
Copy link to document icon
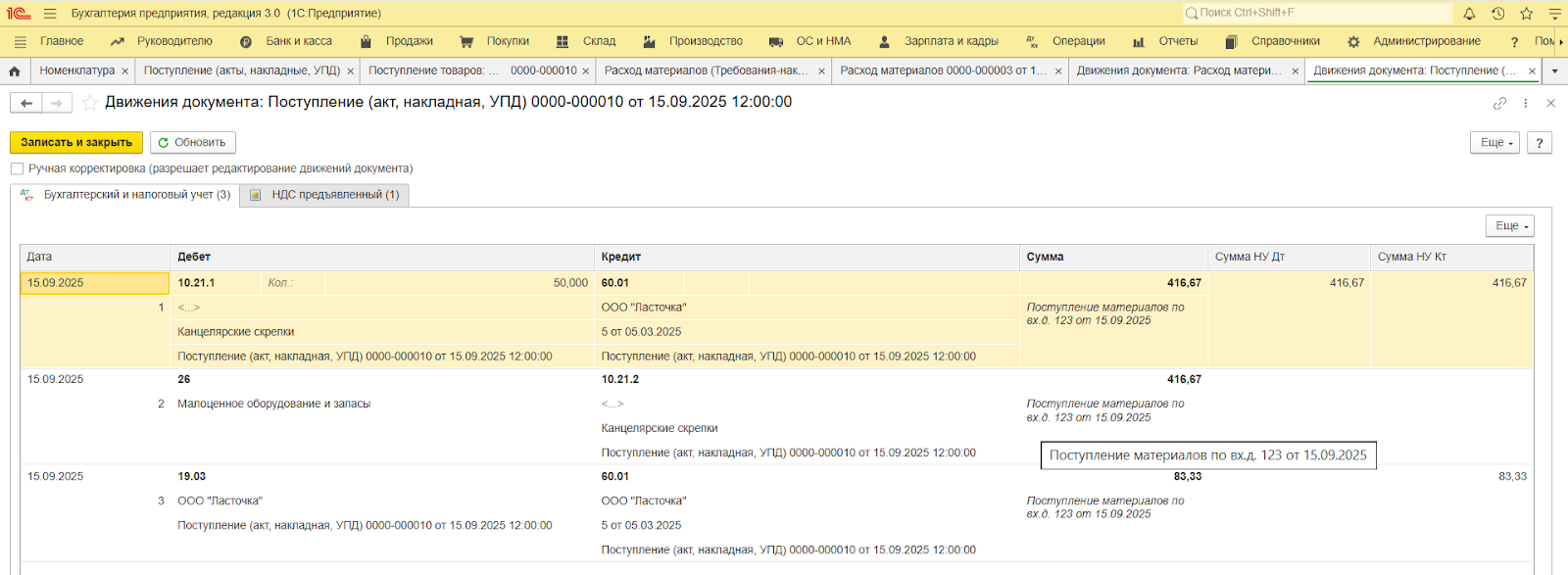(1499, 103)
